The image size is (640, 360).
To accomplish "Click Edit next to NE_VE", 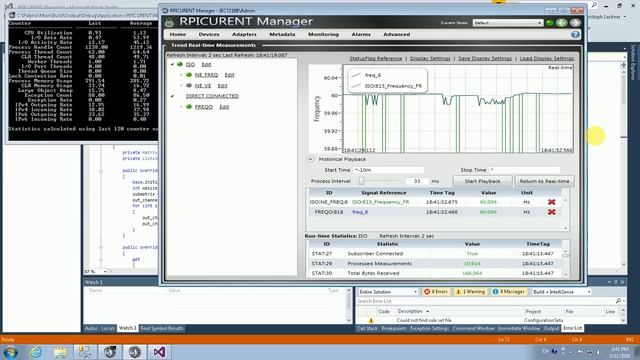I will pos(222,86).
